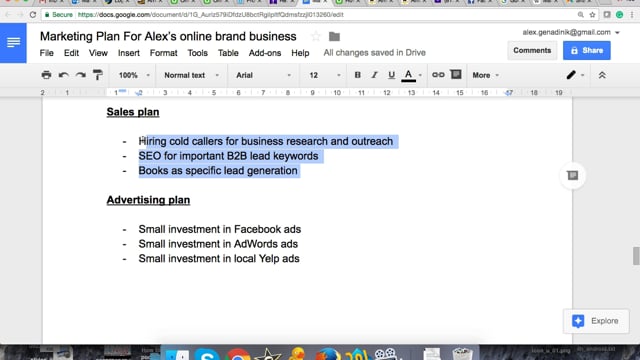Image resolution: width=640 pixels, height=360 pixels.
Task: Click the zoom magnifier icon in address bar
Action: click(580, 15)
